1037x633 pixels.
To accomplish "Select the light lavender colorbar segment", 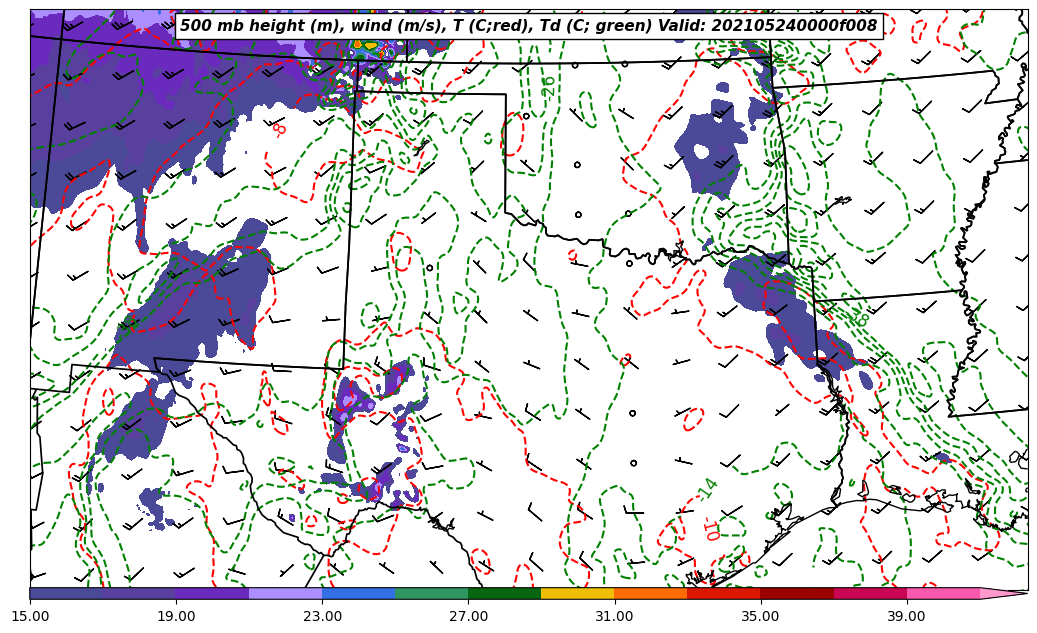I will coord(285,593).
